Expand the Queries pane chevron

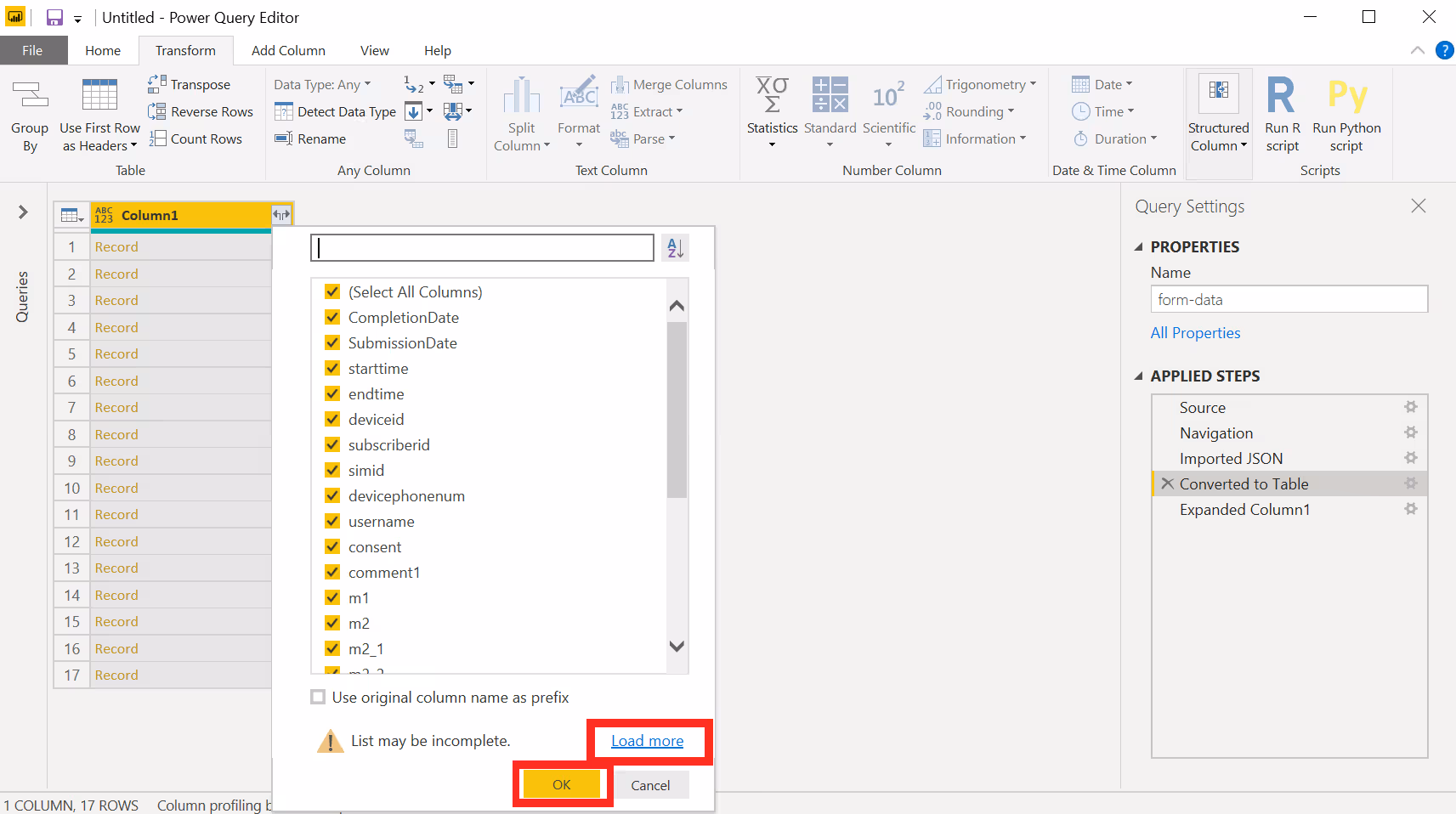(x=23, y=212)
